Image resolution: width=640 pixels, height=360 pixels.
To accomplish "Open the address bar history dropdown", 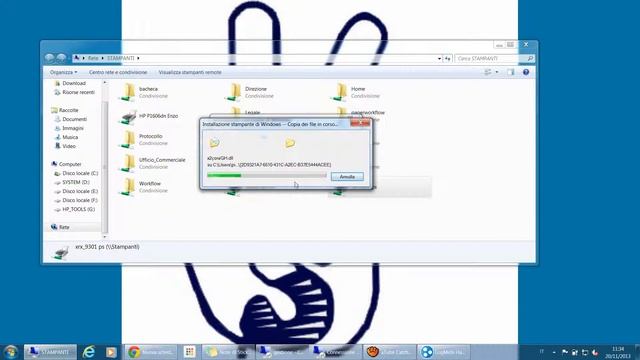I will point(439,59).
